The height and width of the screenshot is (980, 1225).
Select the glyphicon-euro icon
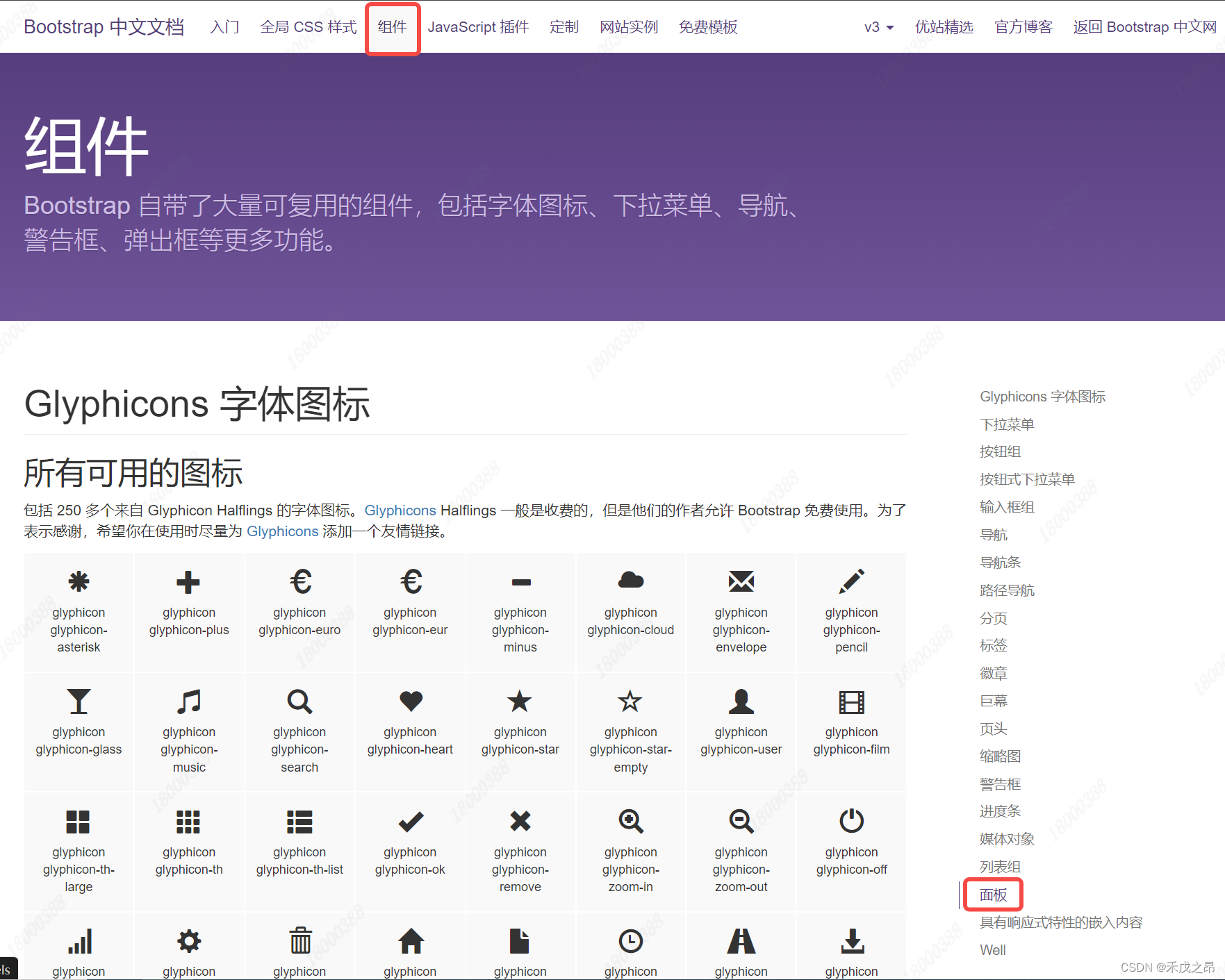pos(300,581)
